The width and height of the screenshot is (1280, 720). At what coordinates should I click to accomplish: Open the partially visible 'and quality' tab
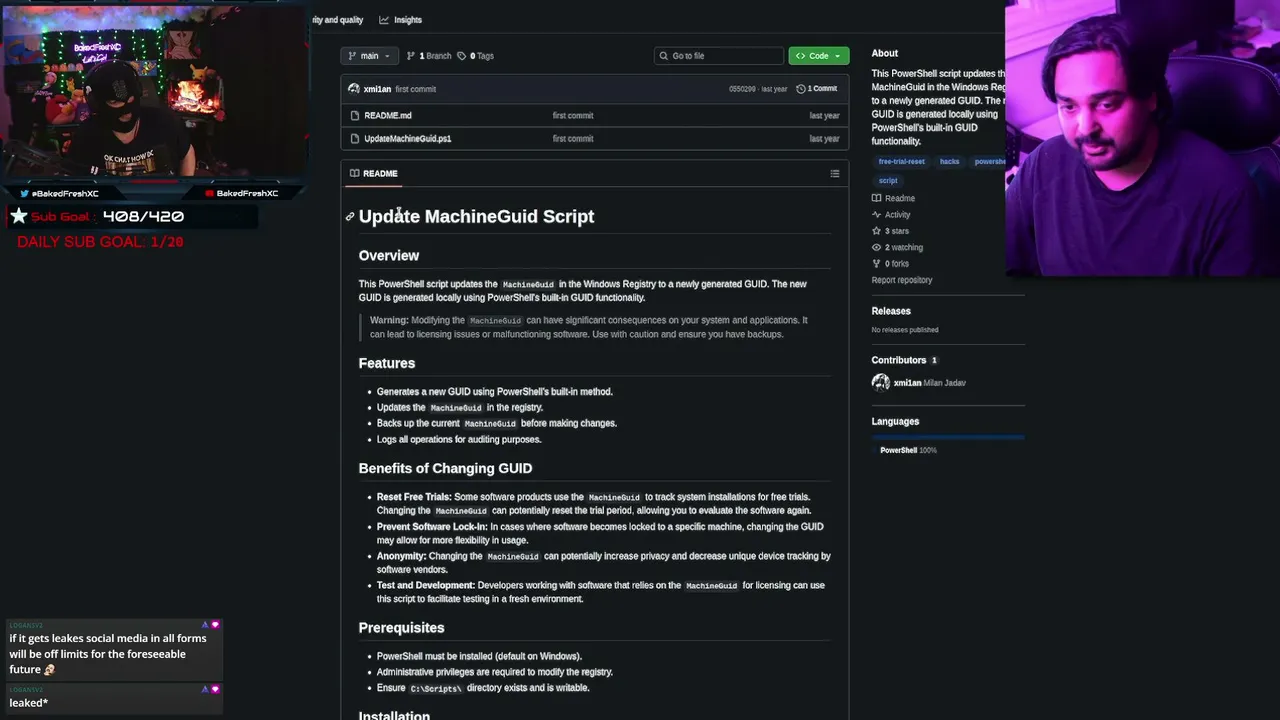[337, 20]
